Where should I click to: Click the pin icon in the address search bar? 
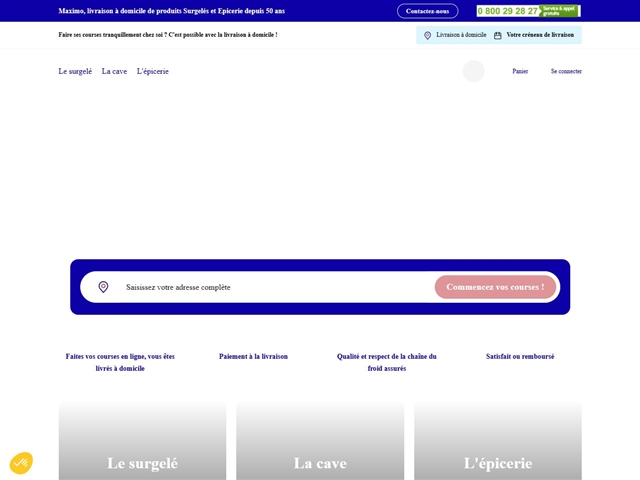pos(103,287)
